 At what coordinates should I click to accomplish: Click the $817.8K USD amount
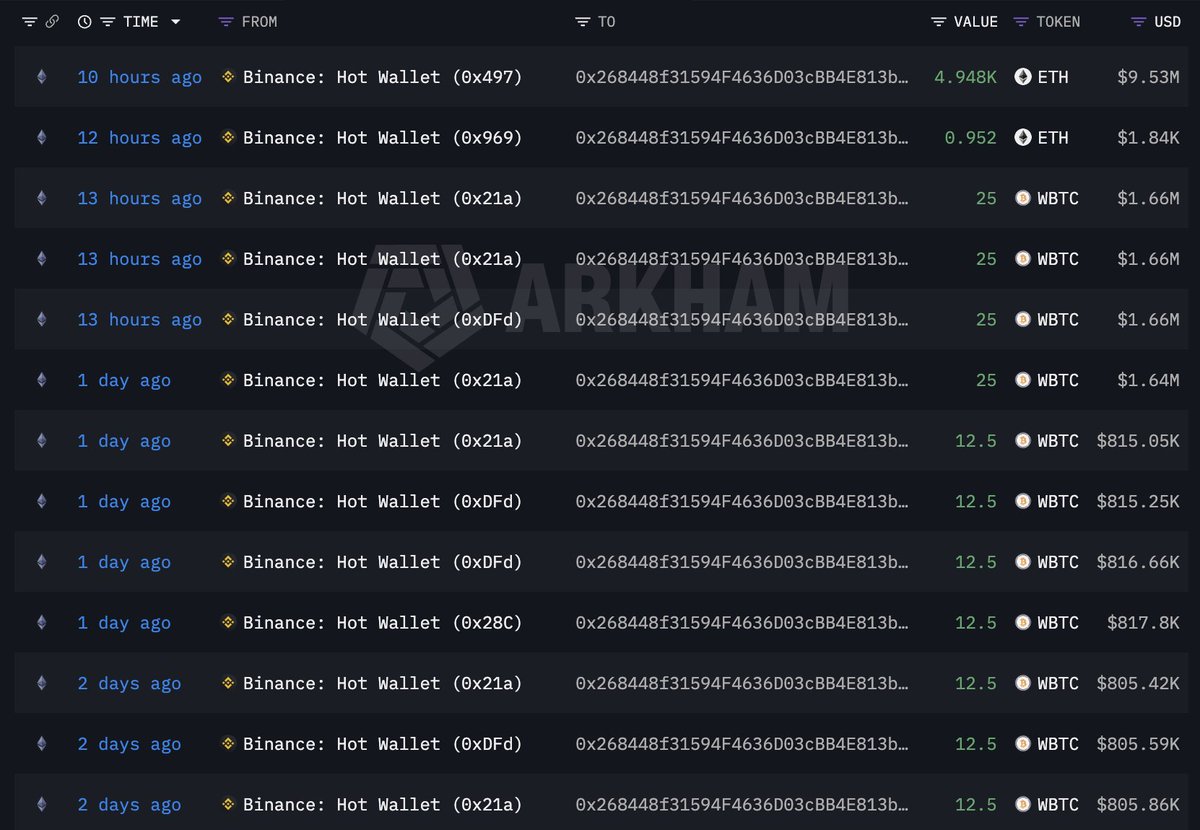coord(1143,622)
